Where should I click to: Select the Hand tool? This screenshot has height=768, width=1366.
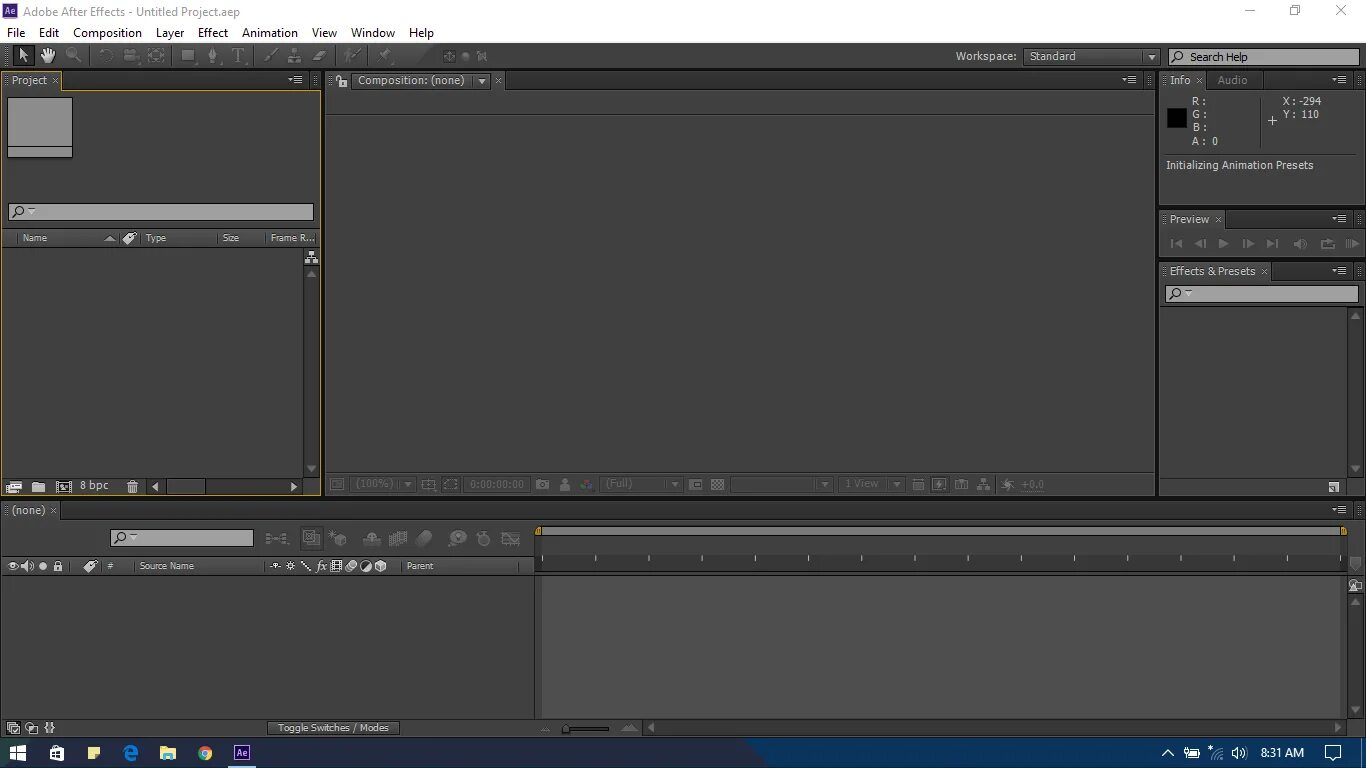tap(47, 56)
